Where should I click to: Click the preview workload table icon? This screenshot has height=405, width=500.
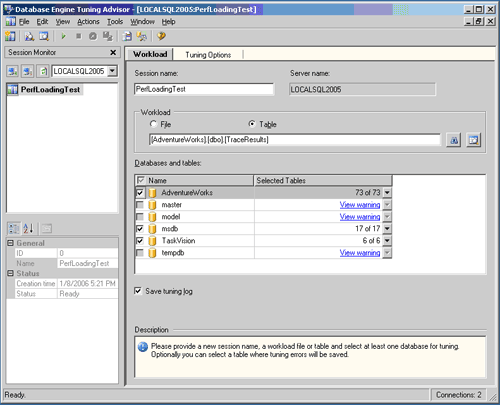[473, 140]
